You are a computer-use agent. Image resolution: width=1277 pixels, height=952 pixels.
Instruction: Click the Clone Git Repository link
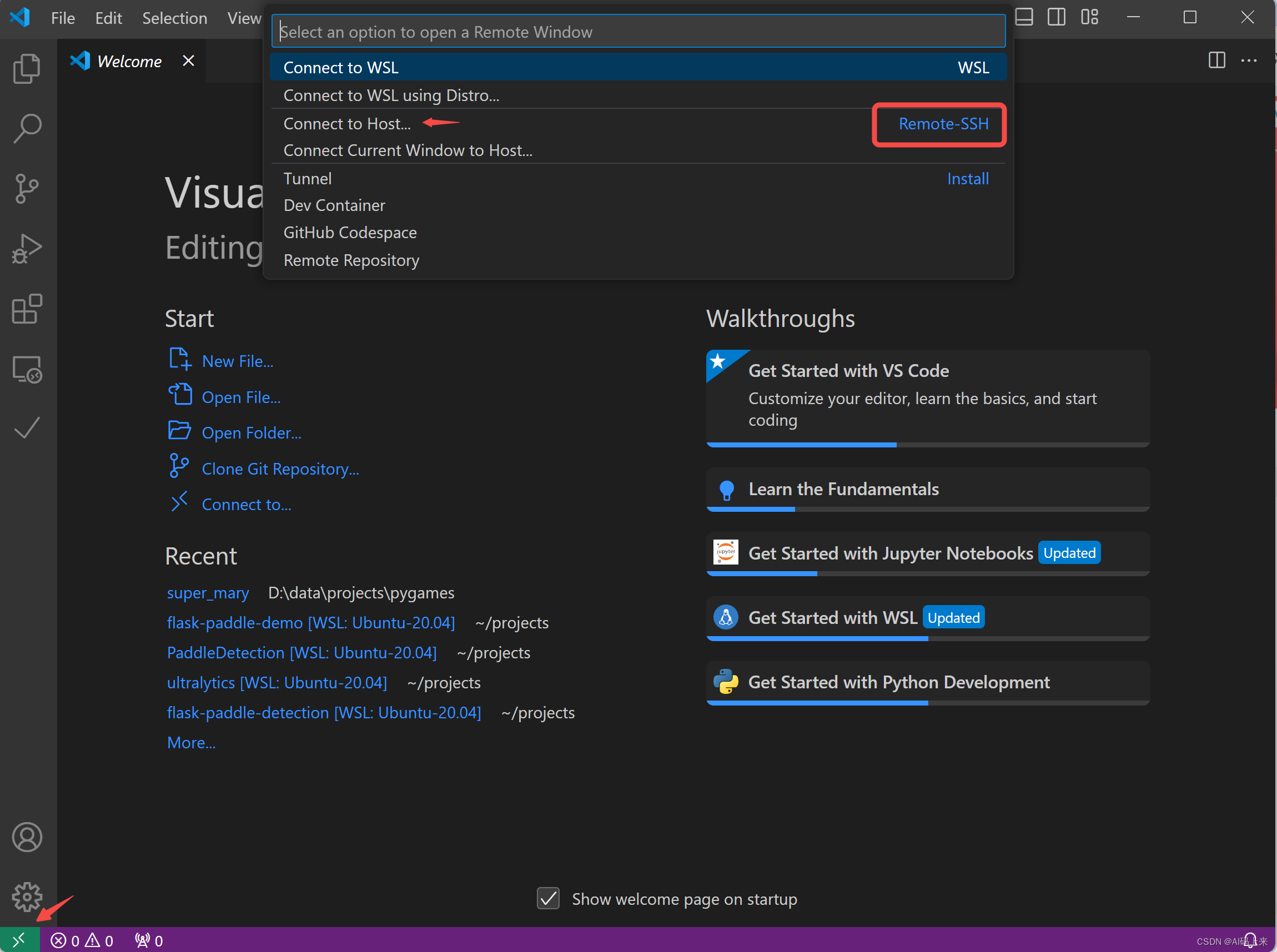(280, 469)
